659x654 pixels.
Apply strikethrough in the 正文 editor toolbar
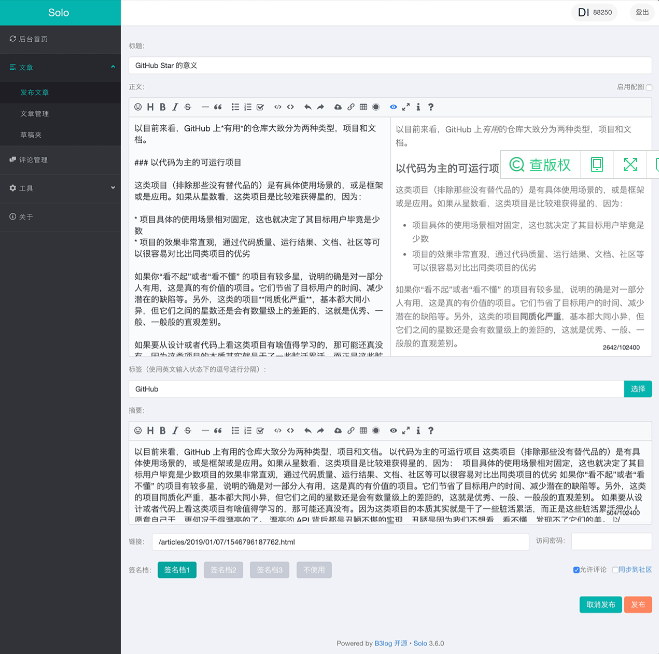click(x=187, y=107)
